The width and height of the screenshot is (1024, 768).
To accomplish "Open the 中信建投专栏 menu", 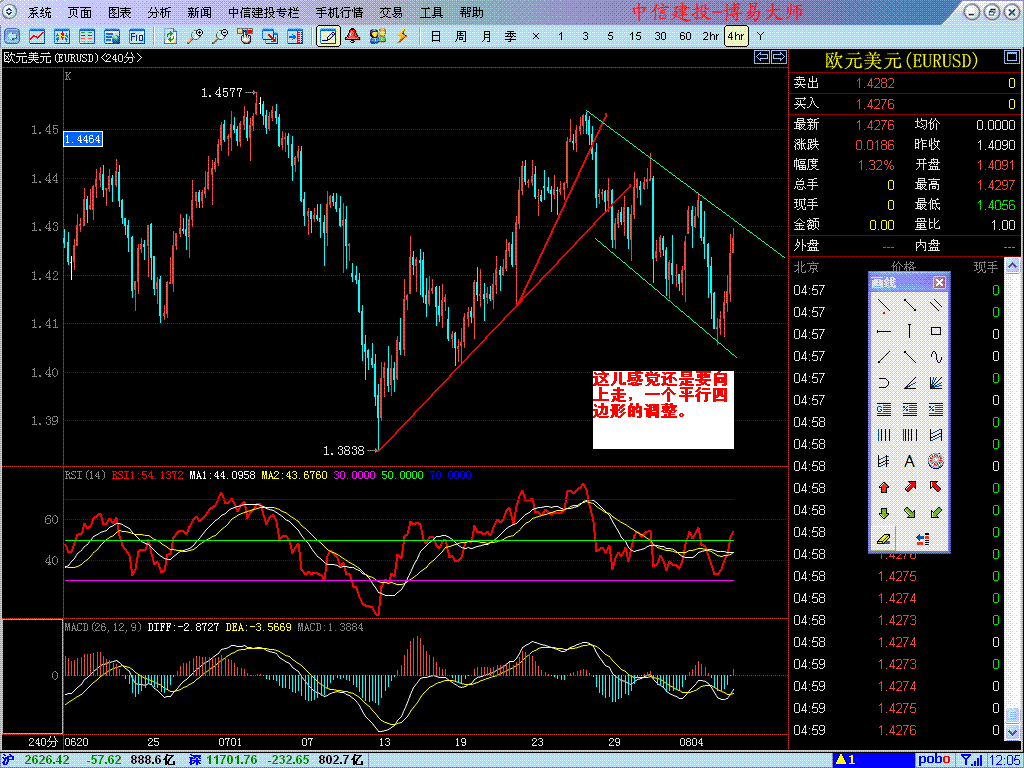I will pyautogui.click(x=265, y=12).
